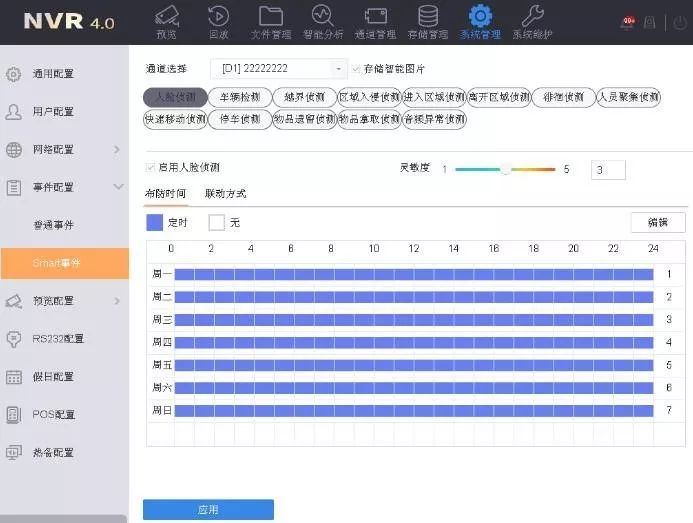Click the 灵敏度 sensitivity slider
693x523 pixels.
click(x=505, y=170)
